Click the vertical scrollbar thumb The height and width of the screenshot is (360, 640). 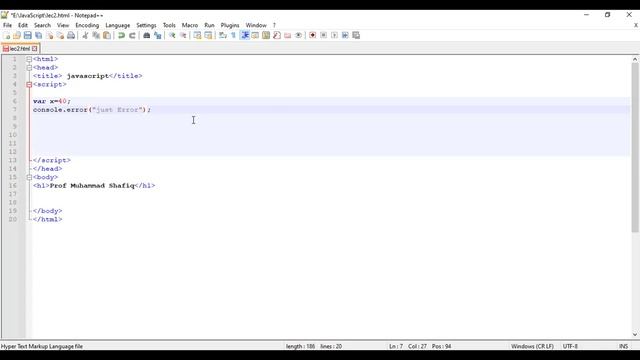[635, 147]
